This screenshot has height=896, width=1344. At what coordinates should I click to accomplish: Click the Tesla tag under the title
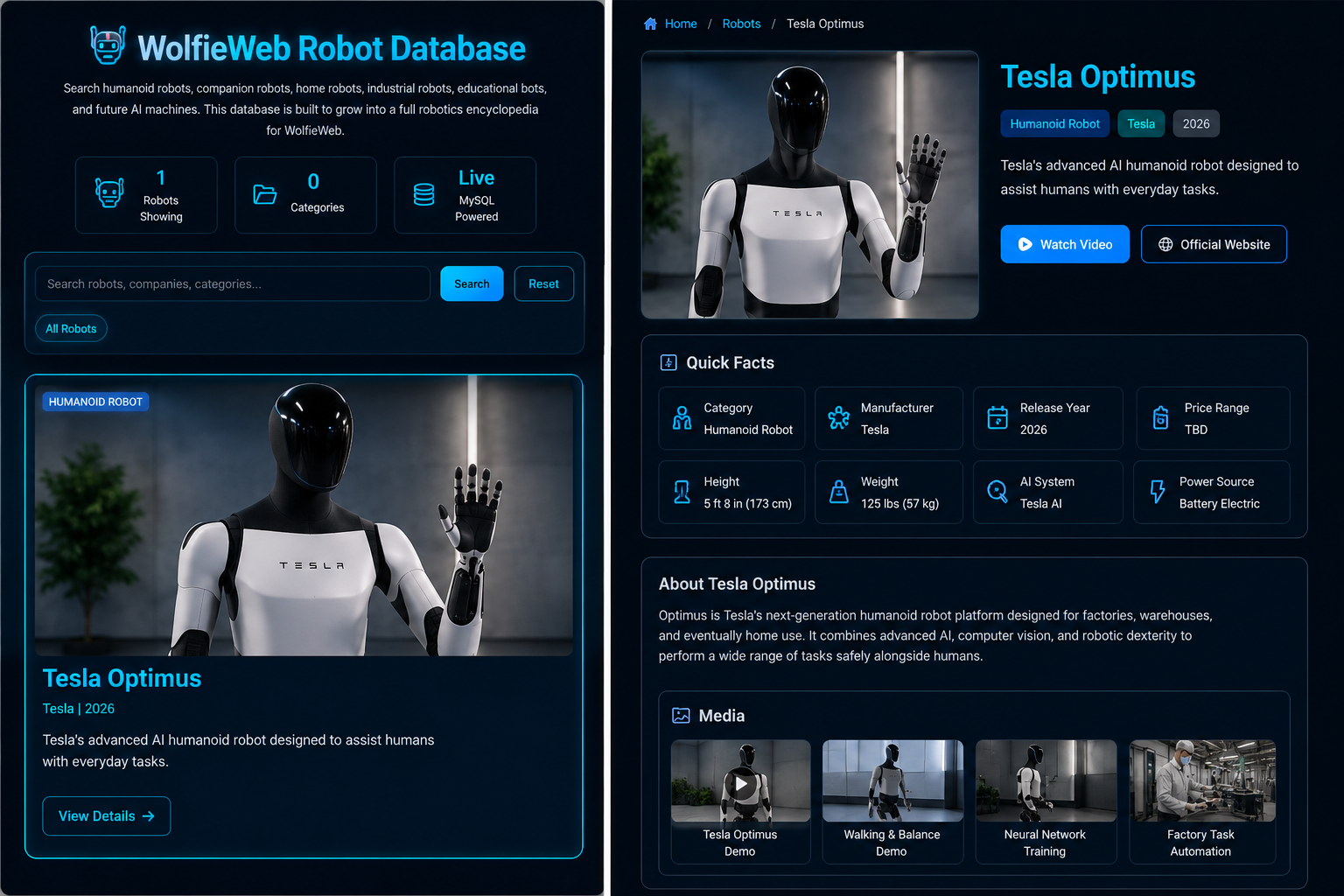1141,123
